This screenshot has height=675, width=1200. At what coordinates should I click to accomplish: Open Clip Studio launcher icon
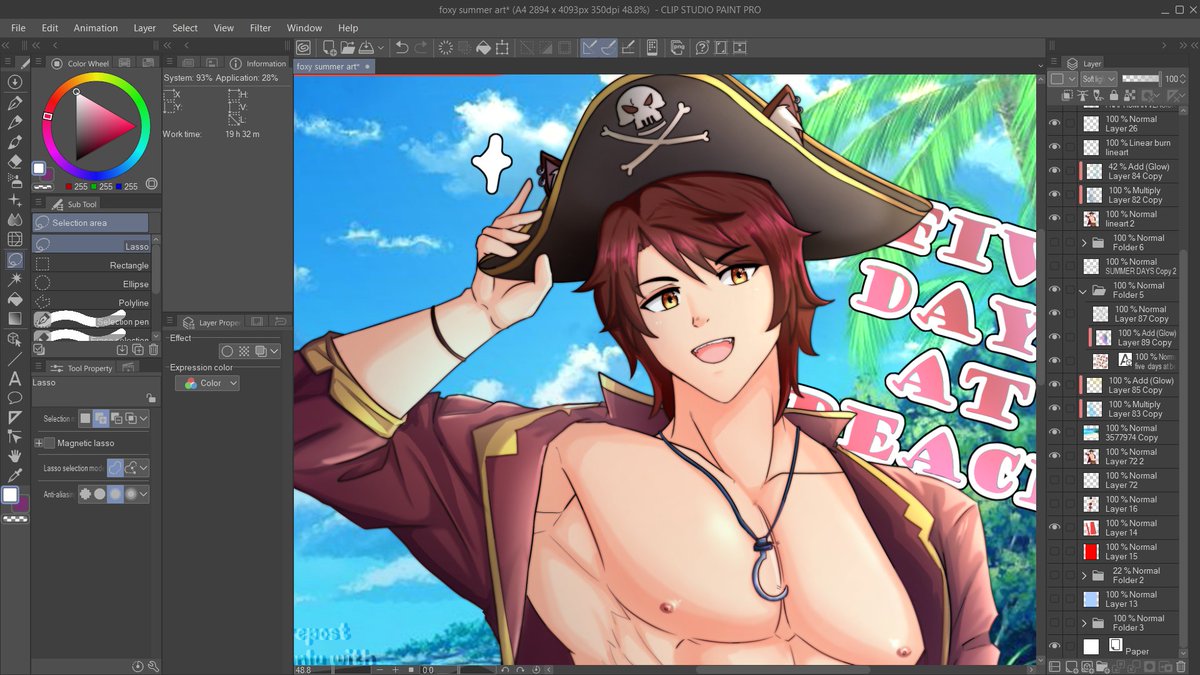coord(303,47)
